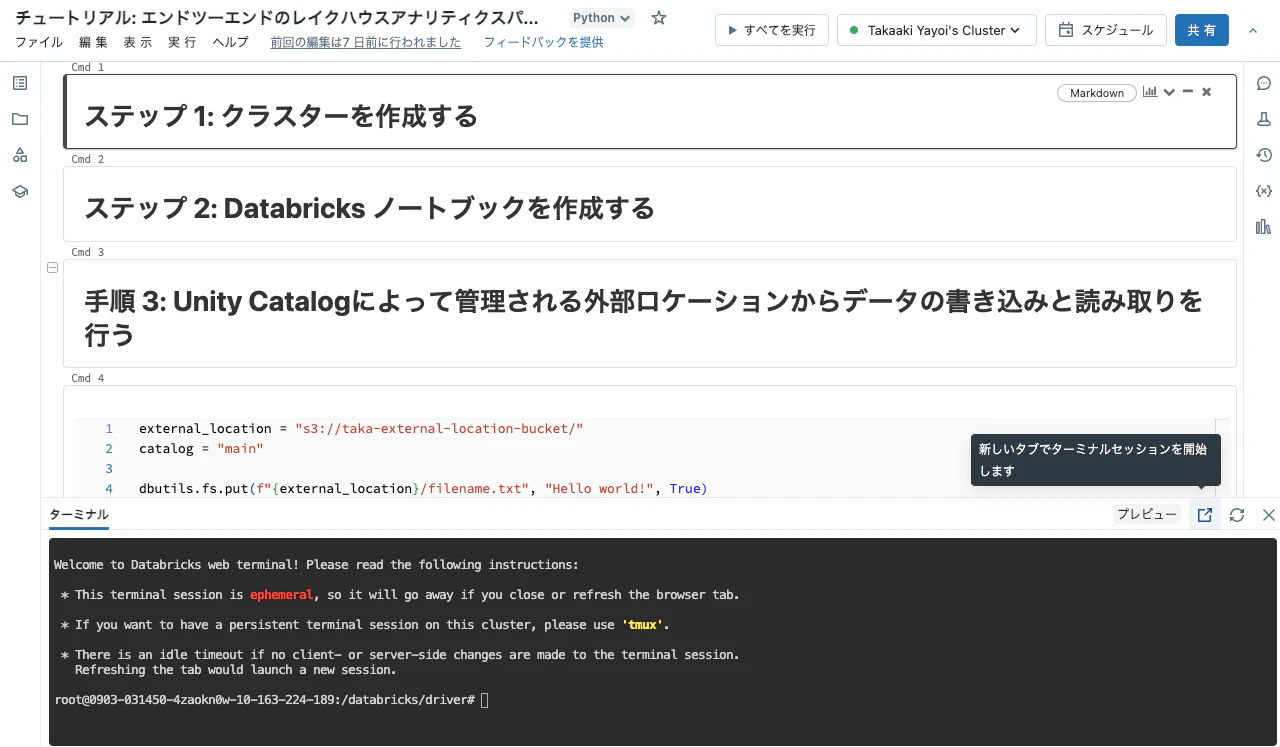
Task: Open the 実行 menu
Action: click(x=182, y=42)
